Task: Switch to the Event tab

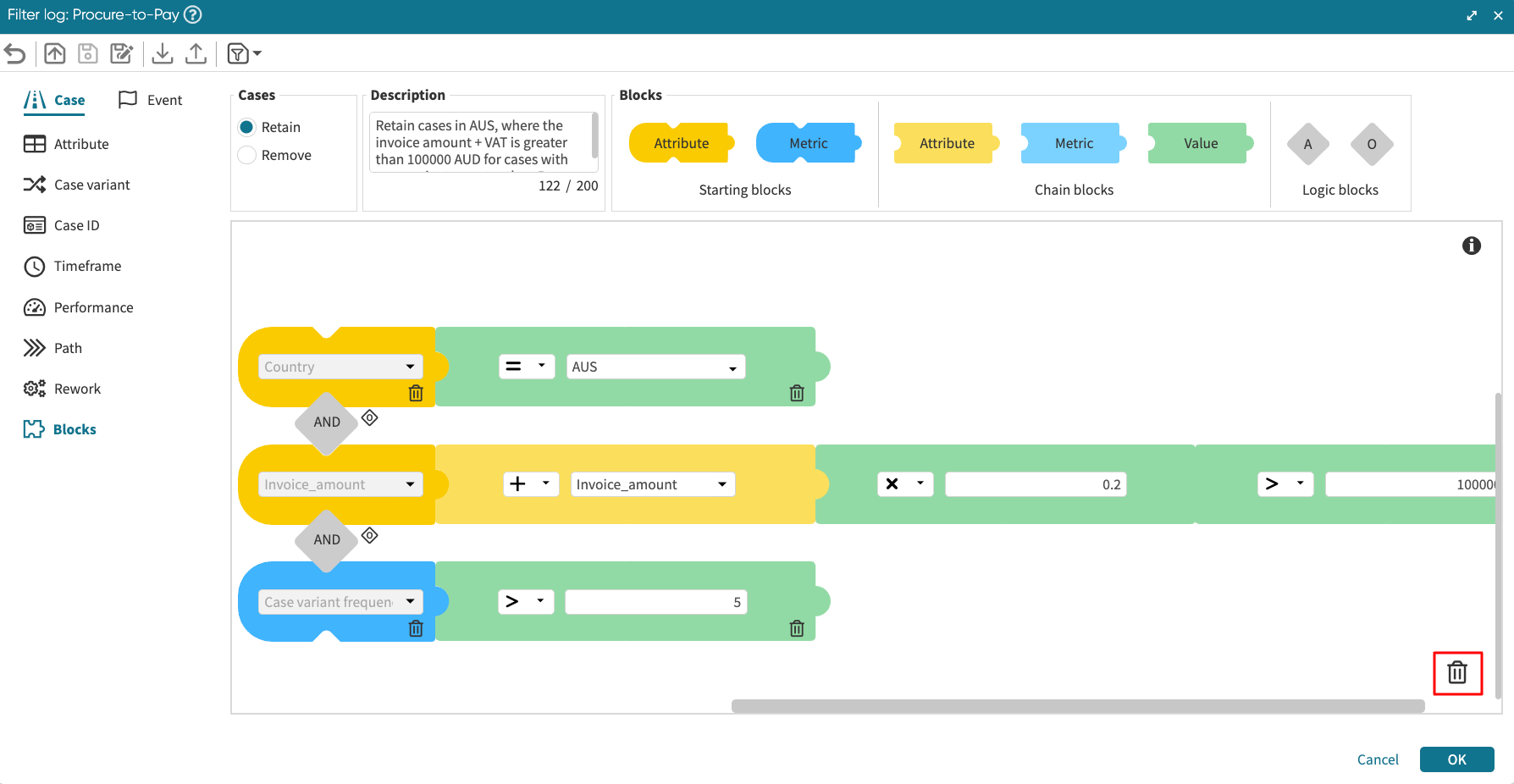Action: coord(151,100)
